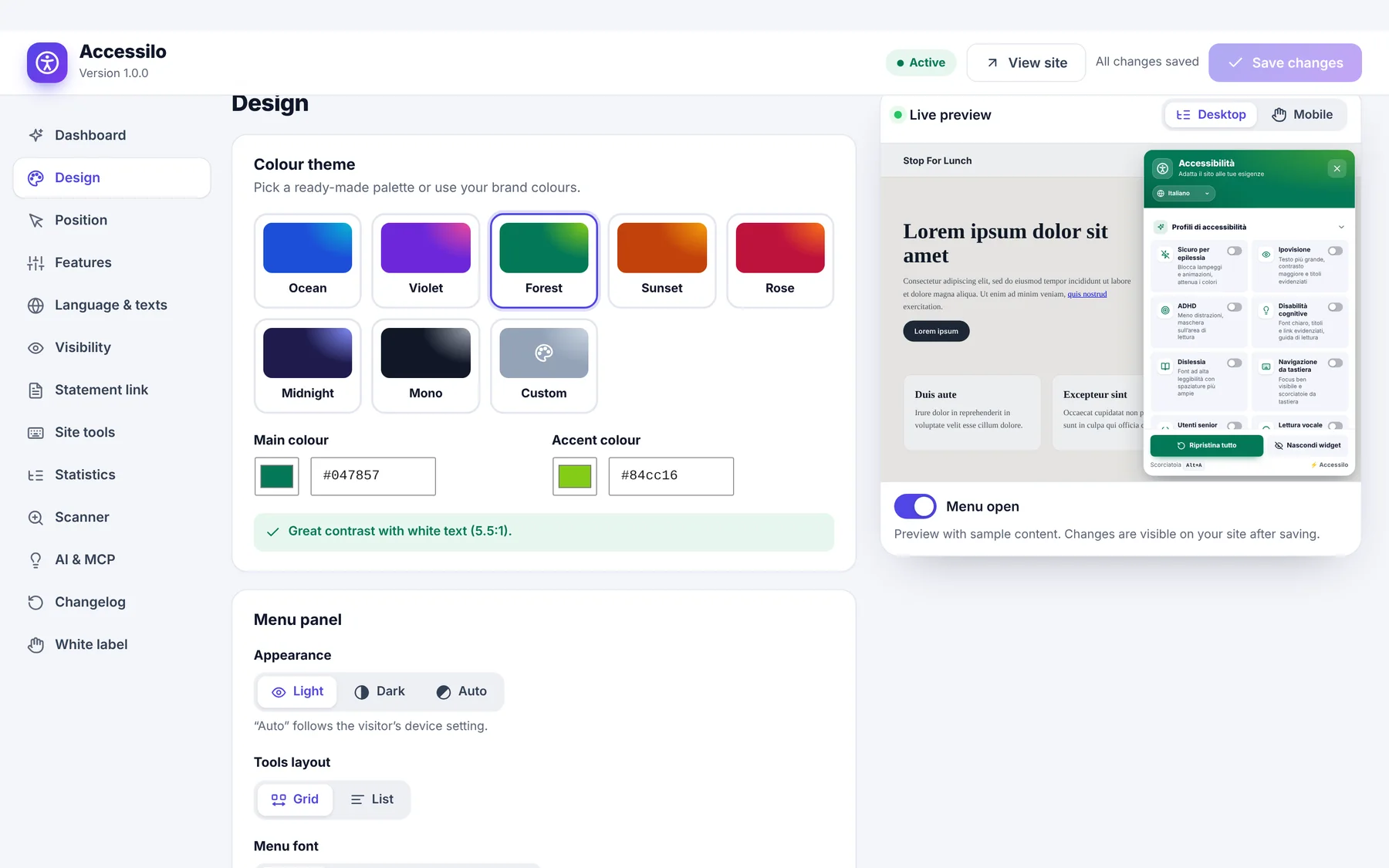Screen dimensions: 1389x868
Task: Click the Accent colour hex field
Action: (671, 476)
